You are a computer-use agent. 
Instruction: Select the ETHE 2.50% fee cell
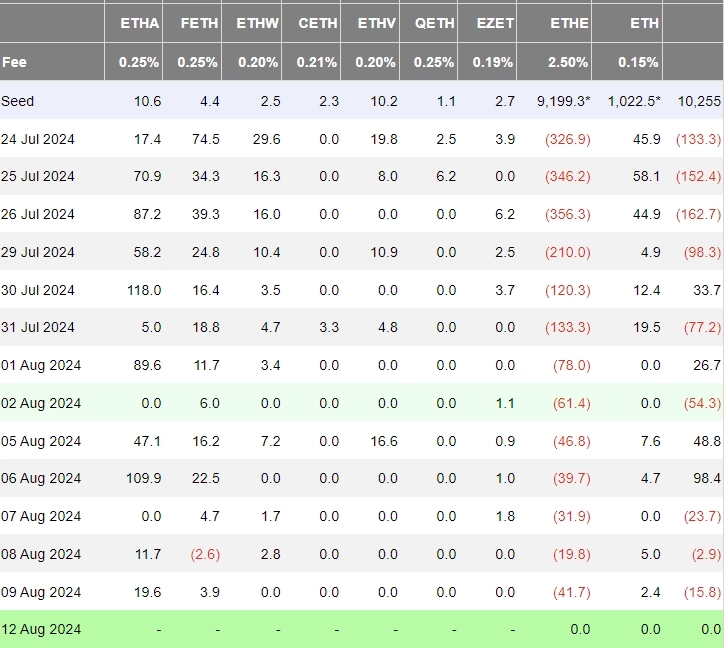coord(568,62)
